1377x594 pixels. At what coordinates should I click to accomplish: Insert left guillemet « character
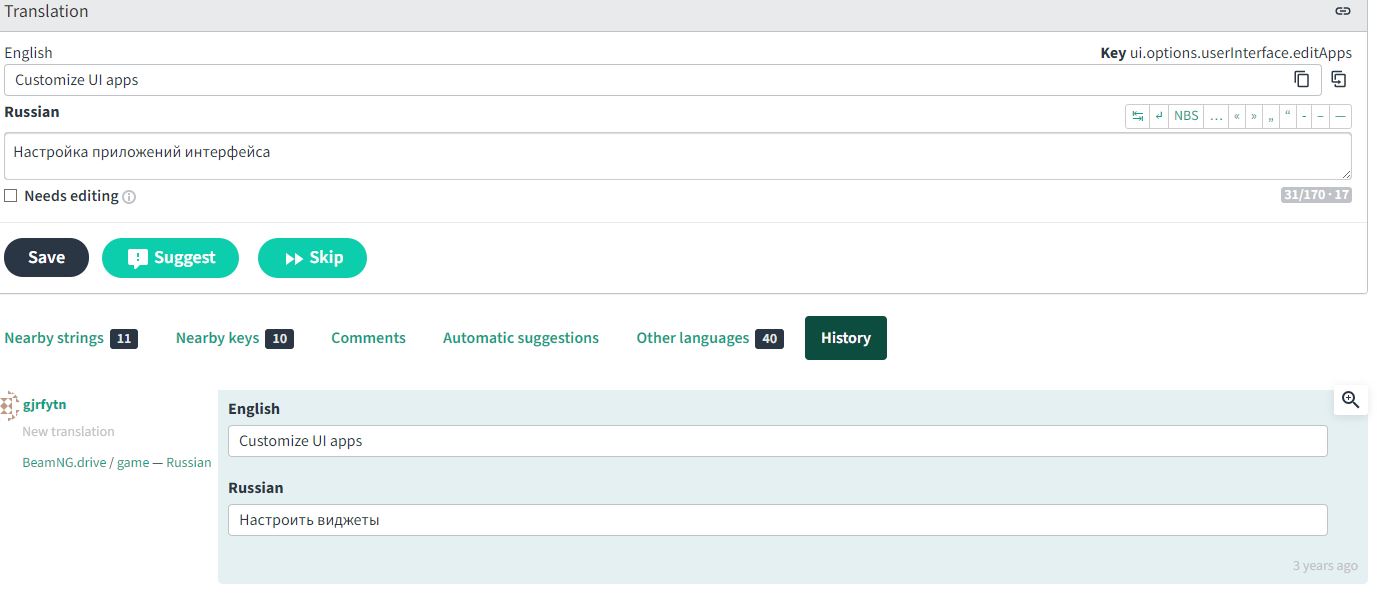click(x=1237, y=116)
